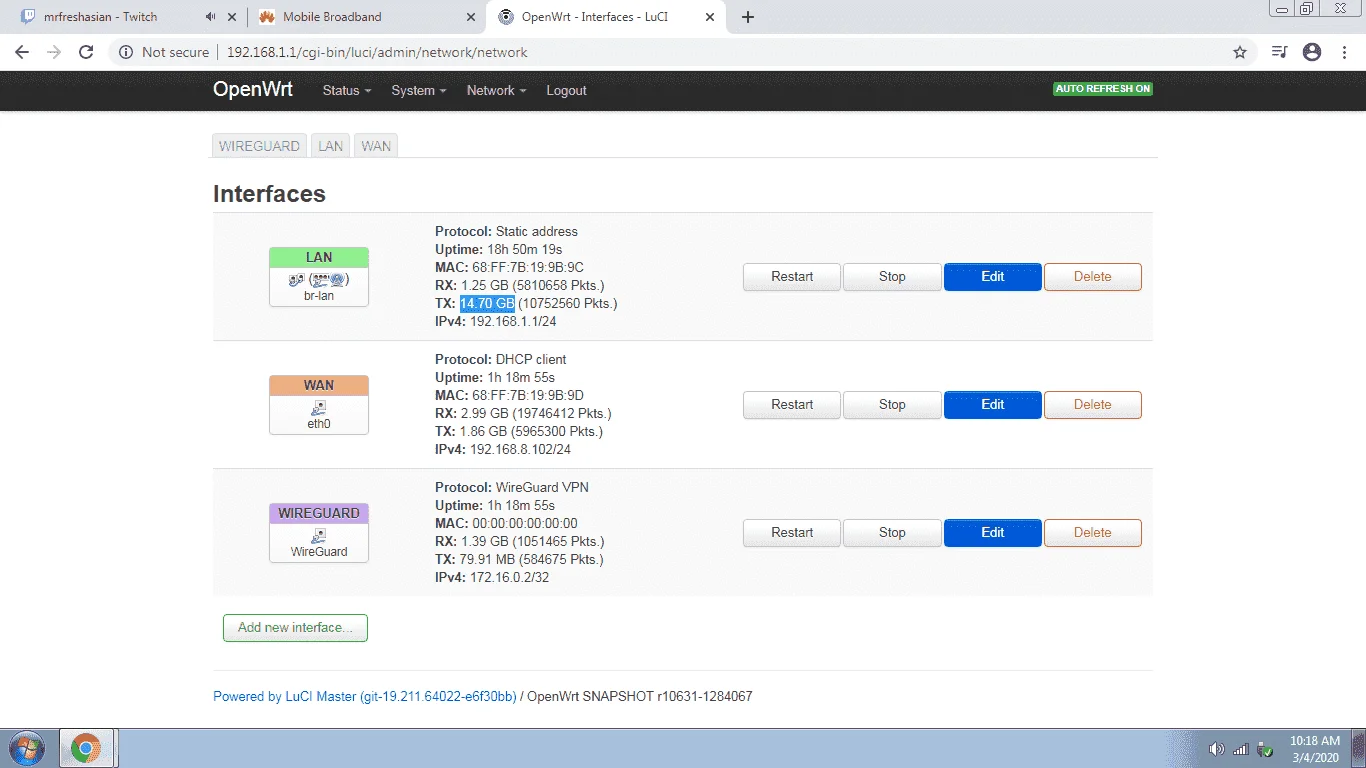Switch to the LAN tab

coord(330,146)
